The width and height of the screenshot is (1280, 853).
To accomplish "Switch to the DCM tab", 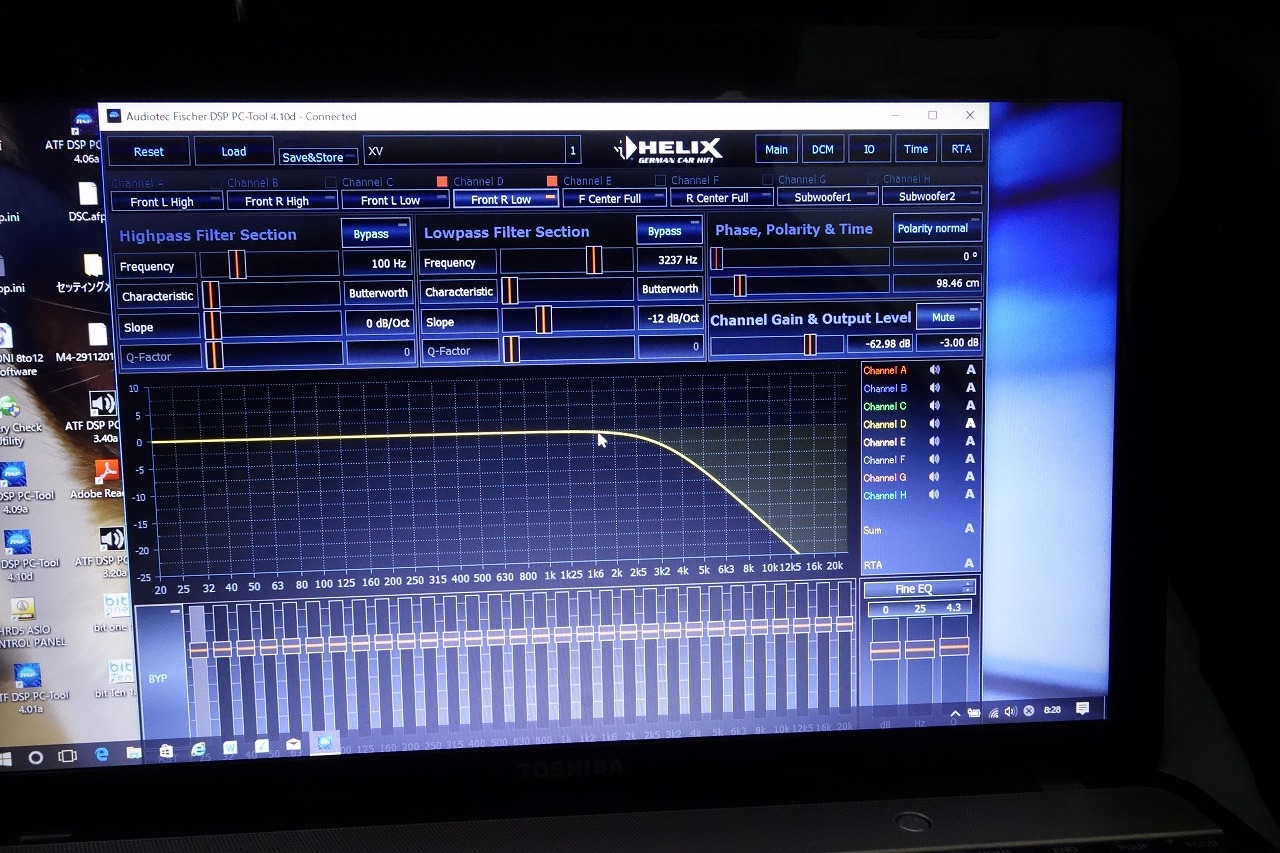I will [x=822, y=149].
